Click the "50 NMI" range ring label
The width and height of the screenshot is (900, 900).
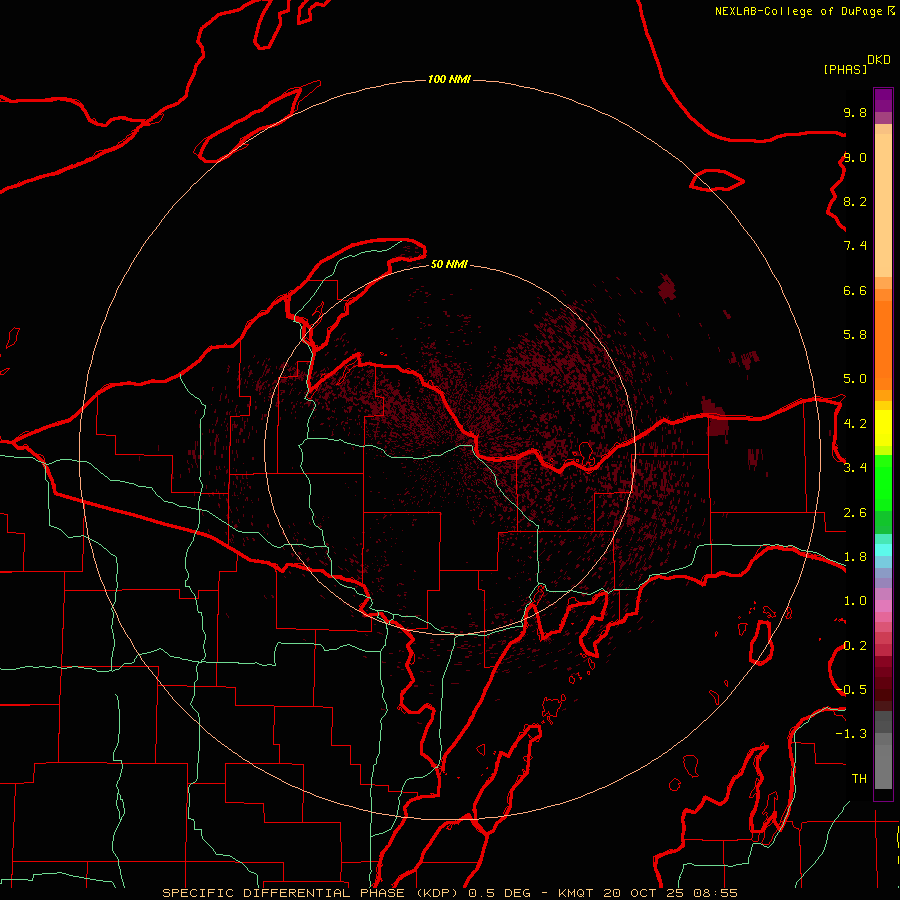[449, 265]
